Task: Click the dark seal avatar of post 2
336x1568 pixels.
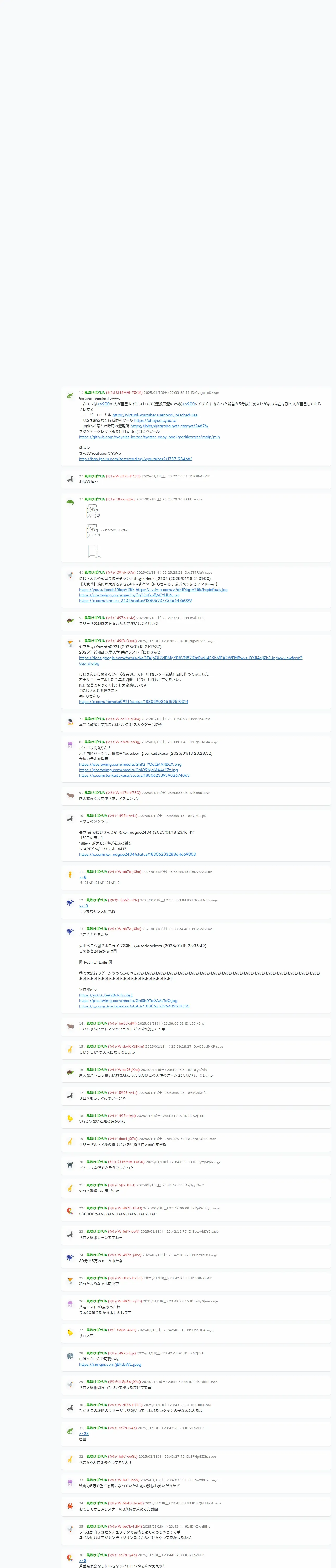Action: point(70,479)
